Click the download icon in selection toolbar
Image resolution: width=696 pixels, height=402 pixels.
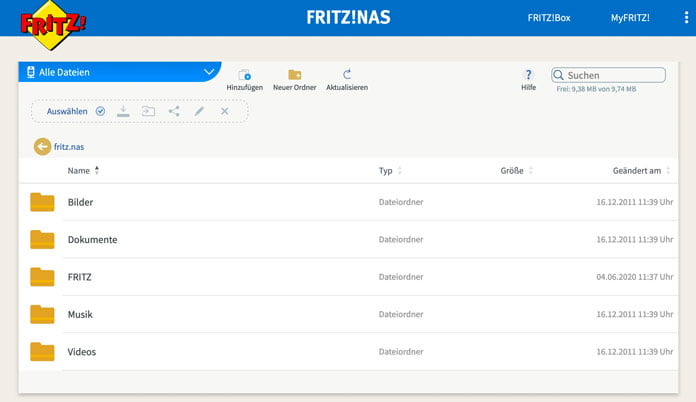click(x=124, y=111)
